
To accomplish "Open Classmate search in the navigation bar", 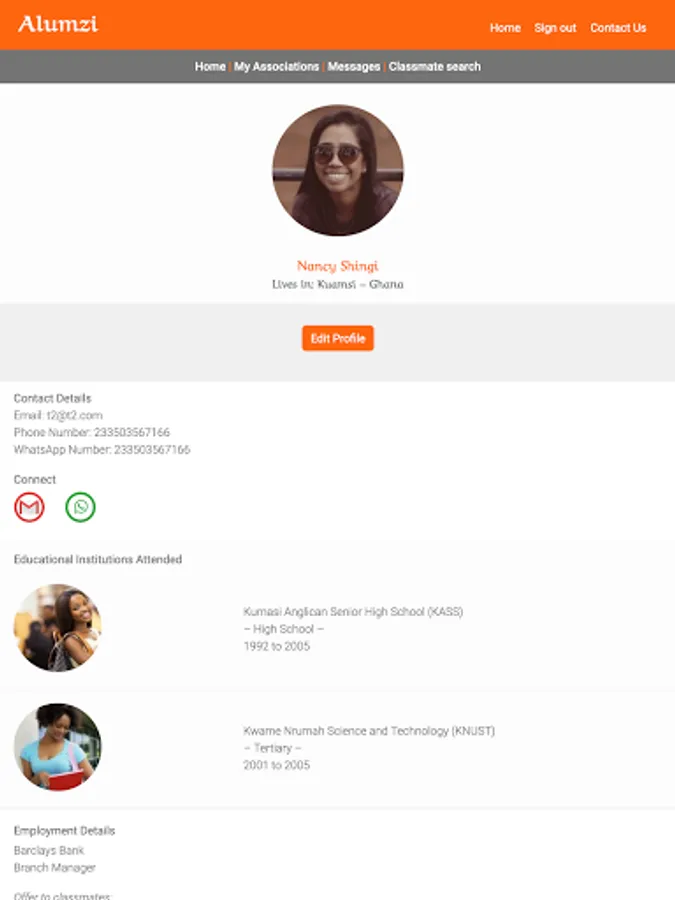I will pos(435,67).
